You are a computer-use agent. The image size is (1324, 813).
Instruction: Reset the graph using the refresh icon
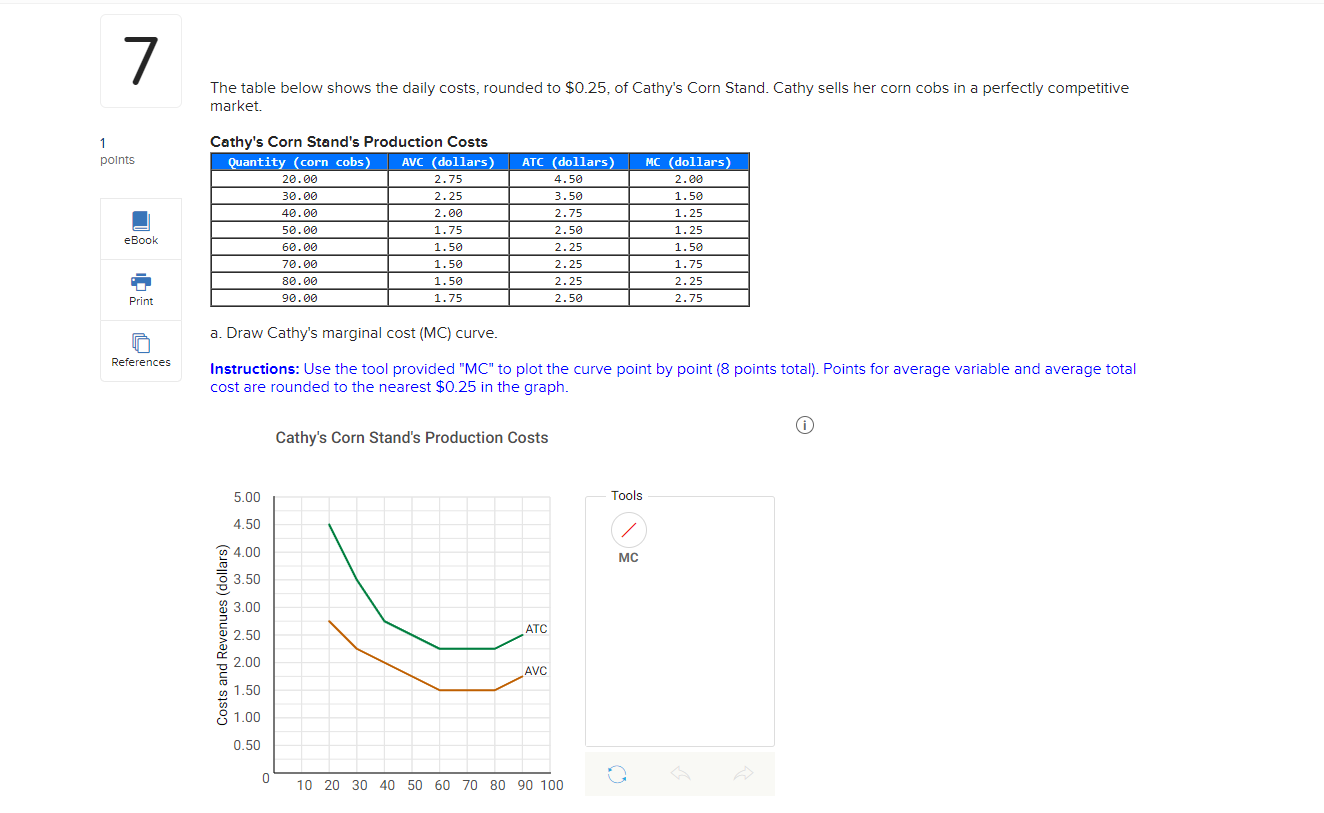click(x=617, y=773)
